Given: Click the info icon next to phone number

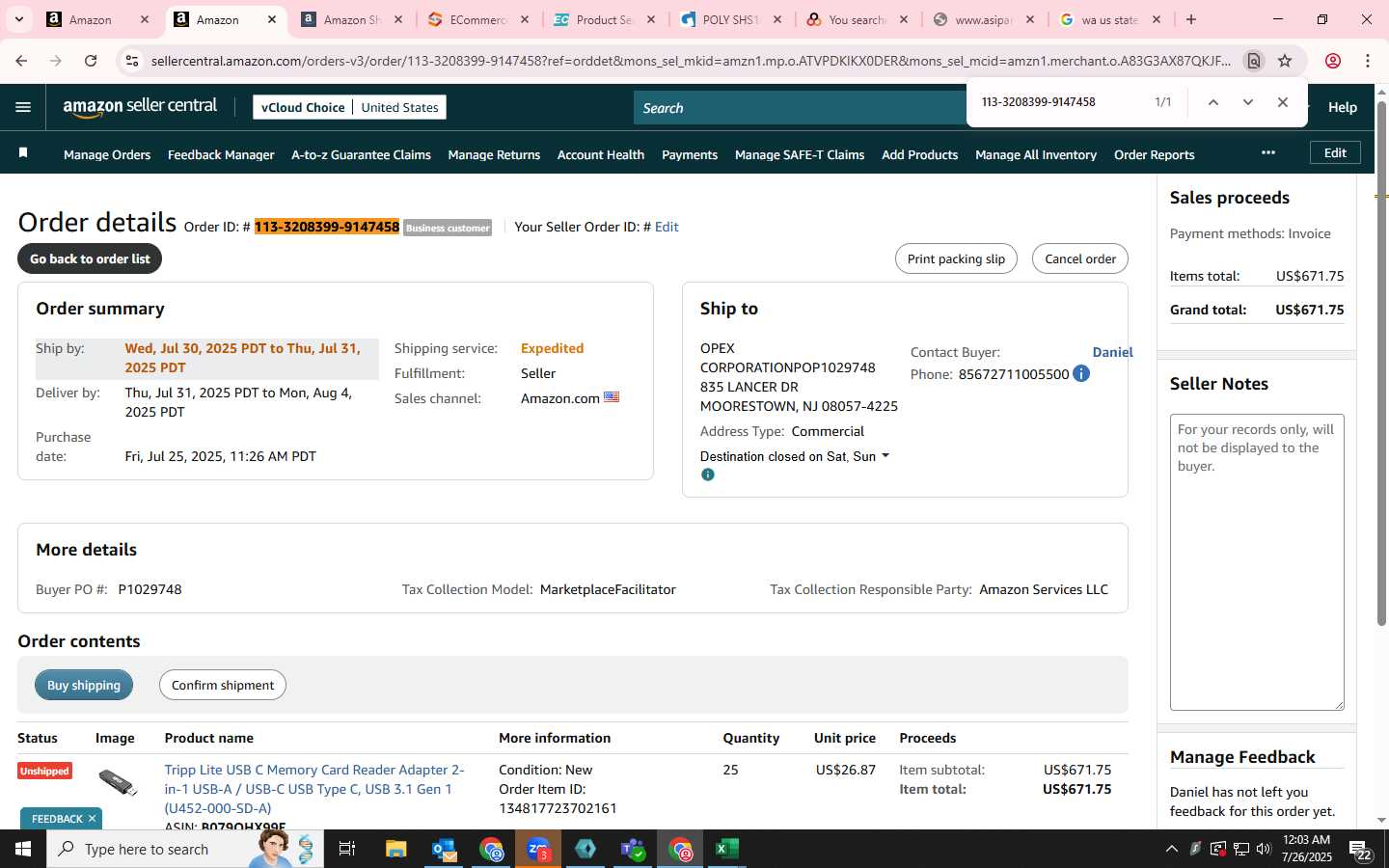Looking at the screenshot, I should tap(1081, 373).
